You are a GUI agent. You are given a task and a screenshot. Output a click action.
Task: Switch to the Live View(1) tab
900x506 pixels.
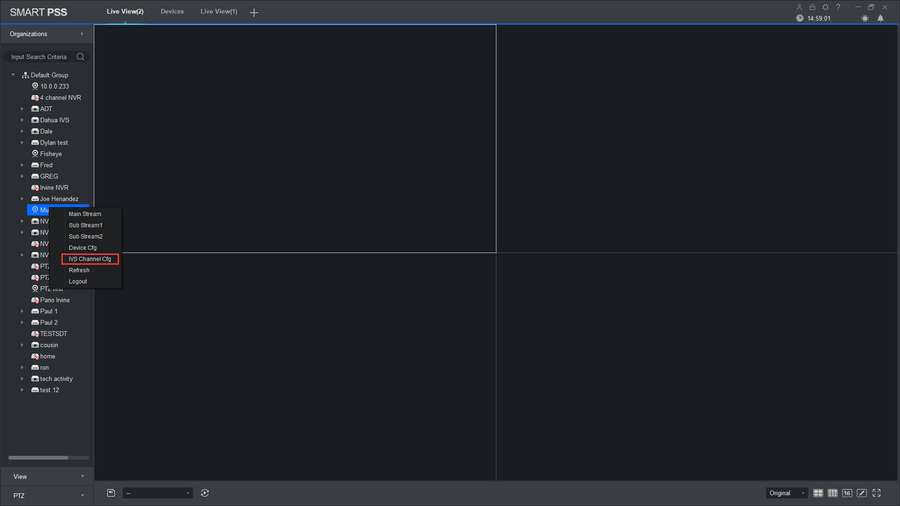click(219, 11)
